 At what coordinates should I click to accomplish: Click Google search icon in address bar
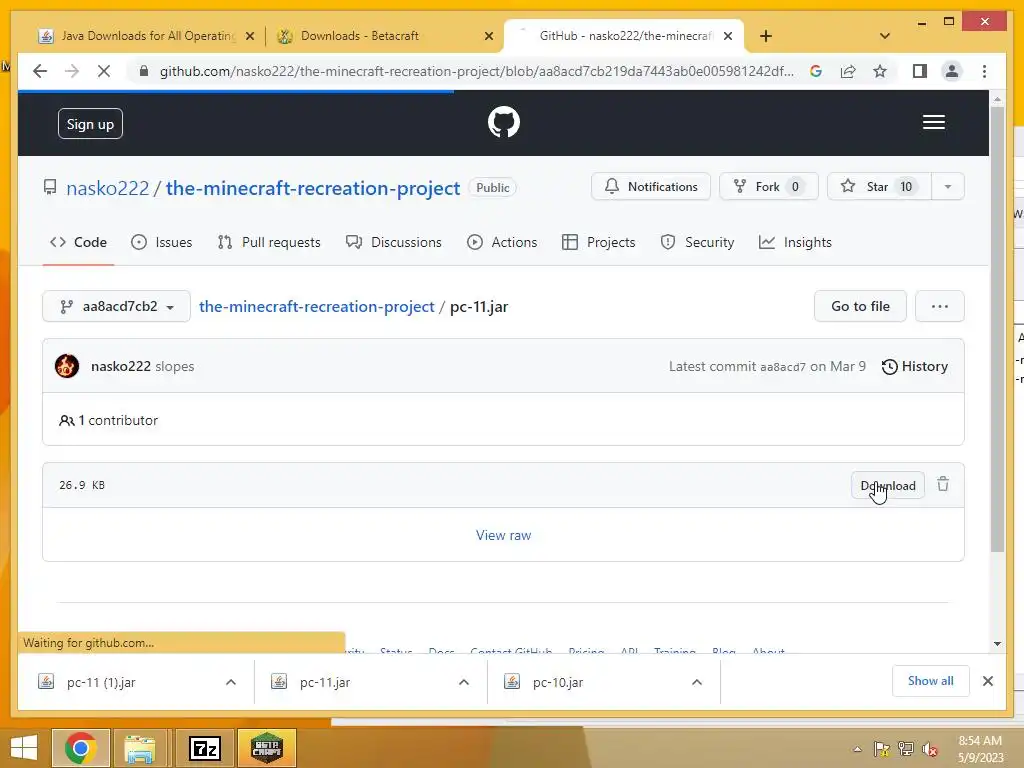click(x=816, y=71)
